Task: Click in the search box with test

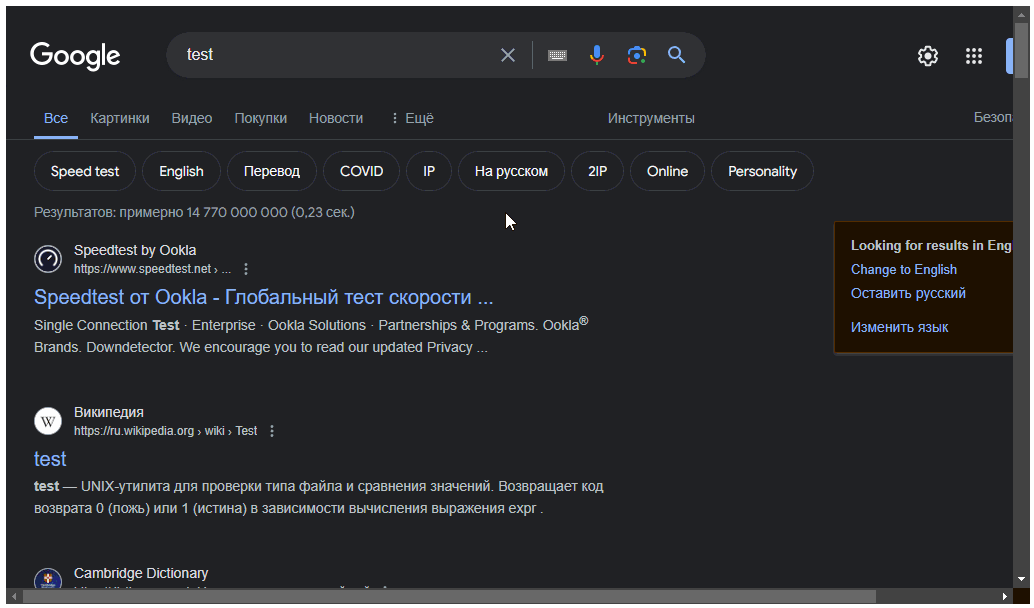Action: coord(330,55)
